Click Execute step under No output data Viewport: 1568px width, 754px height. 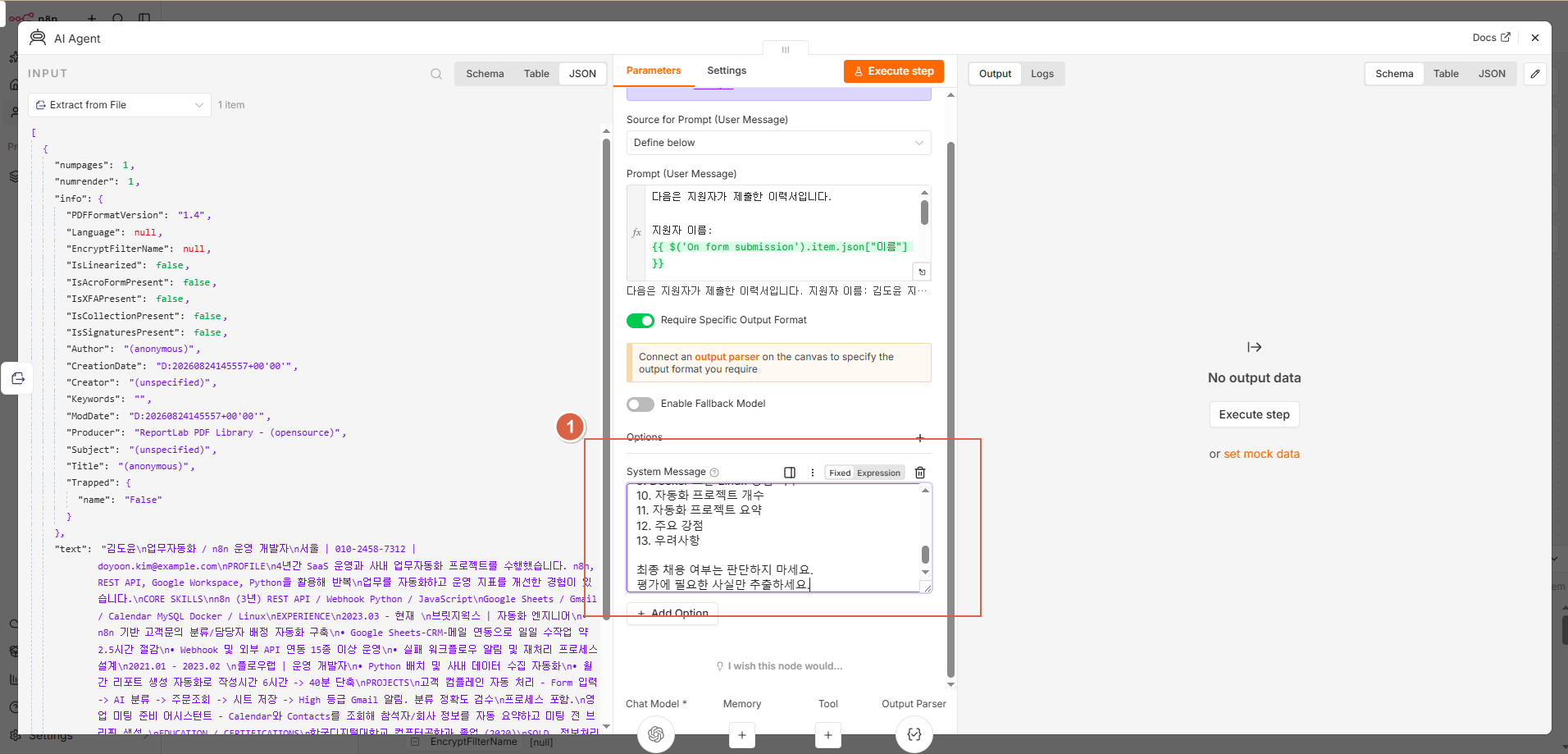[1254, 414]
